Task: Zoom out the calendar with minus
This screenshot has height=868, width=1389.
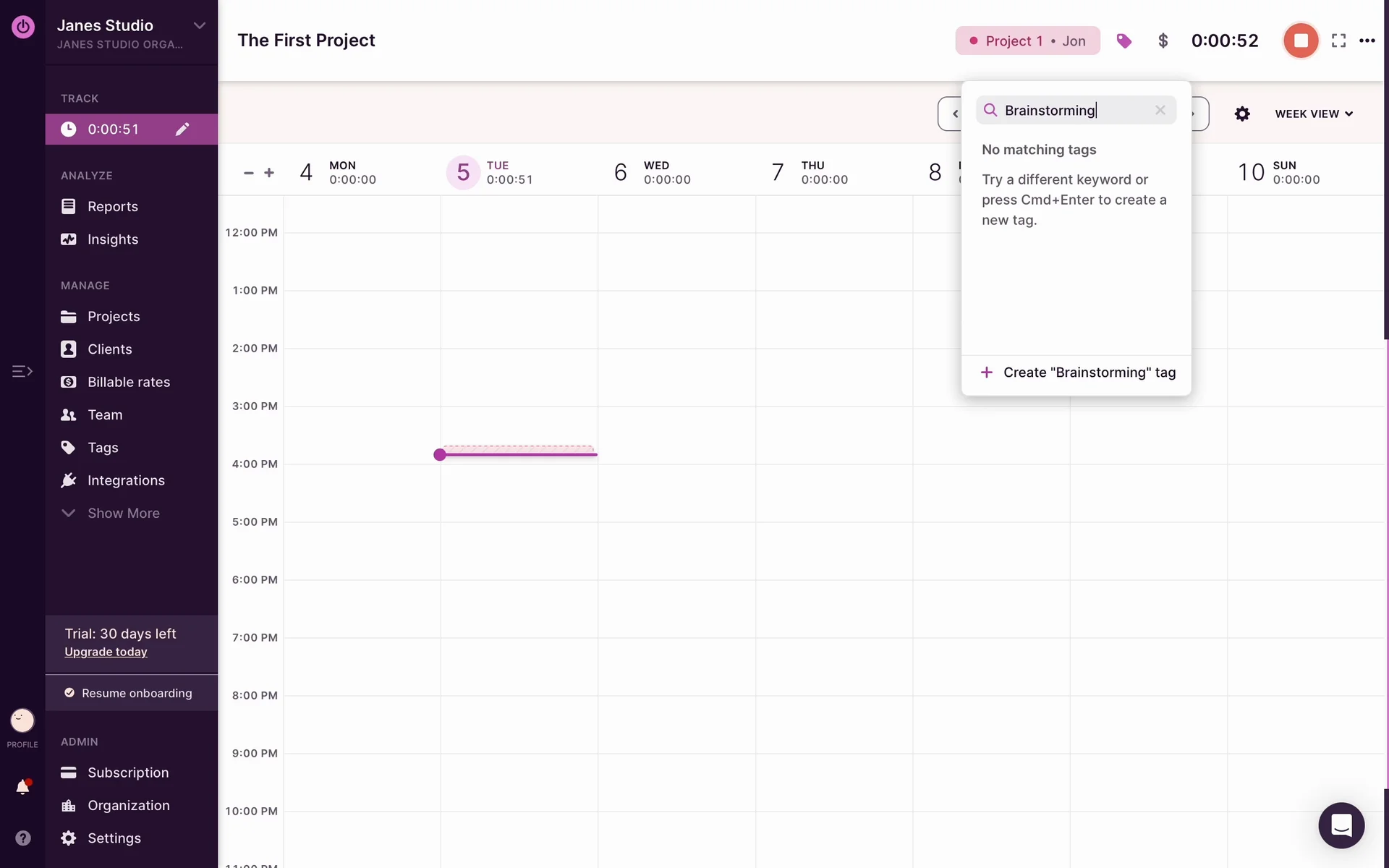Action: click(249, 173)
